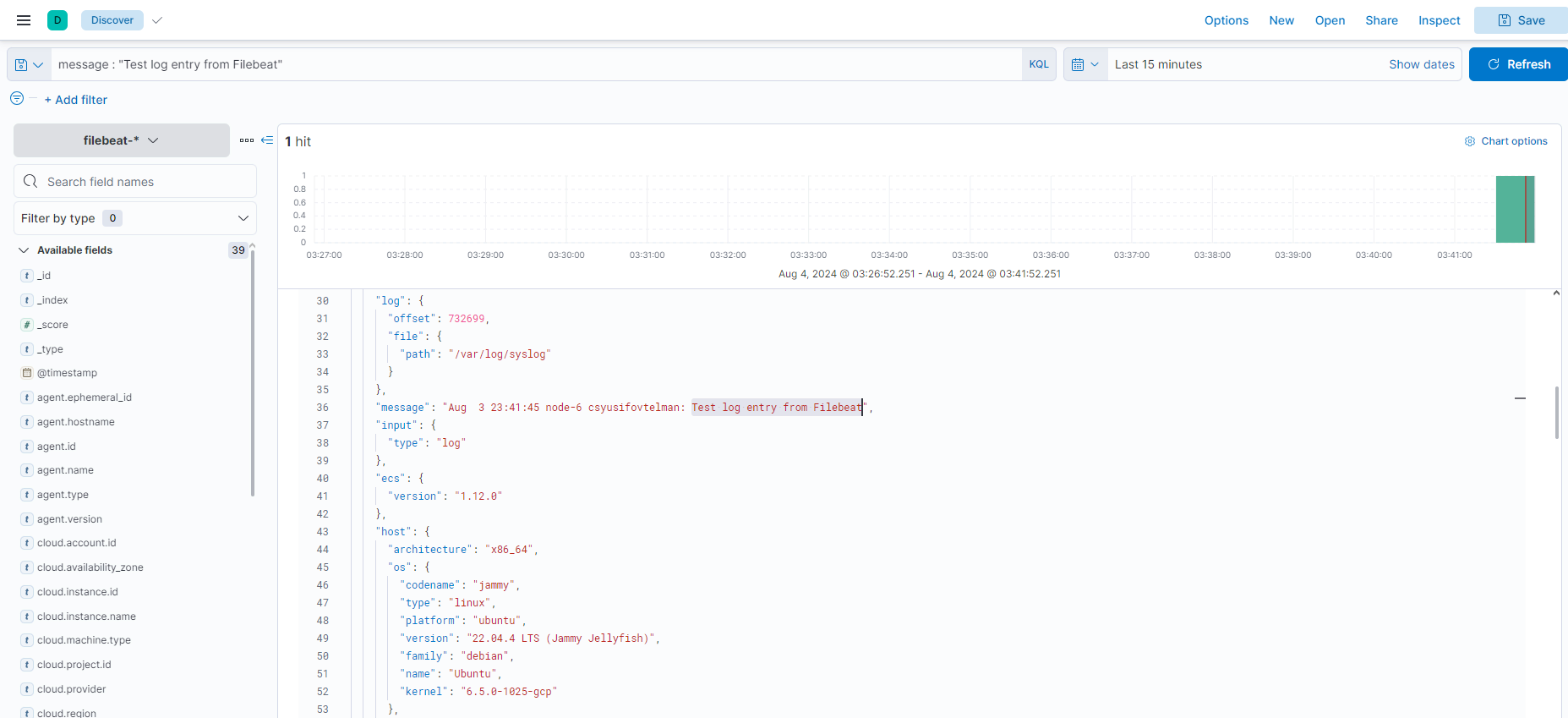
Task: Toggle the KQL query language switch
Action: point(1038,64)
